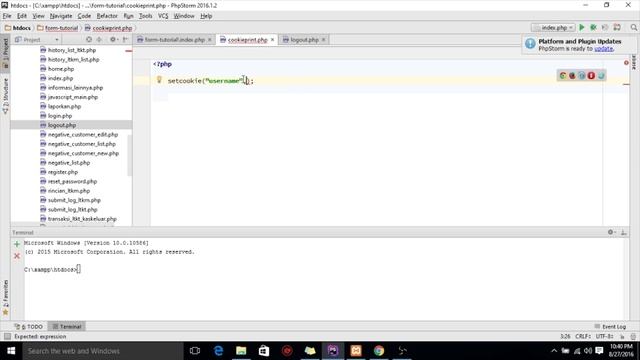The width and height of the screenshot is (640, 360).
Task: Click the intention lightbulb in editor gutter
Action: click(x=159, y=80)
